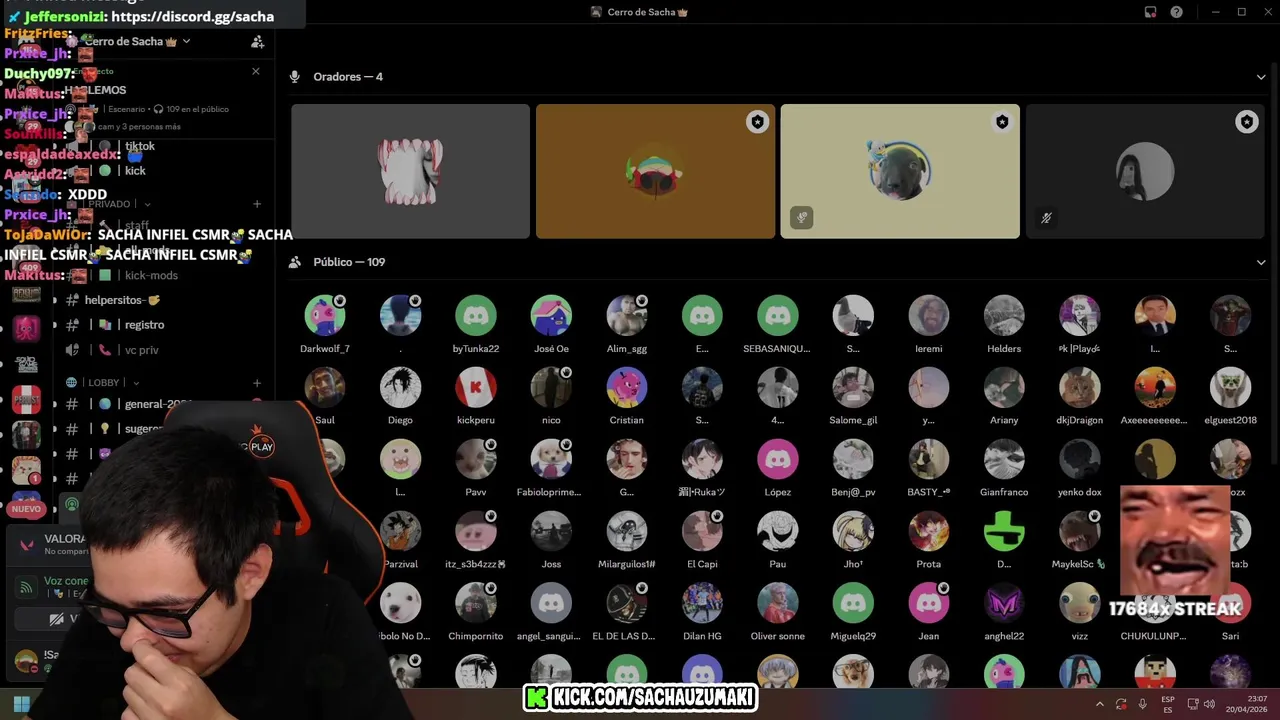Select anghel22 audience avatar
Screen dimensions: 1280x720
point(1004,603)
